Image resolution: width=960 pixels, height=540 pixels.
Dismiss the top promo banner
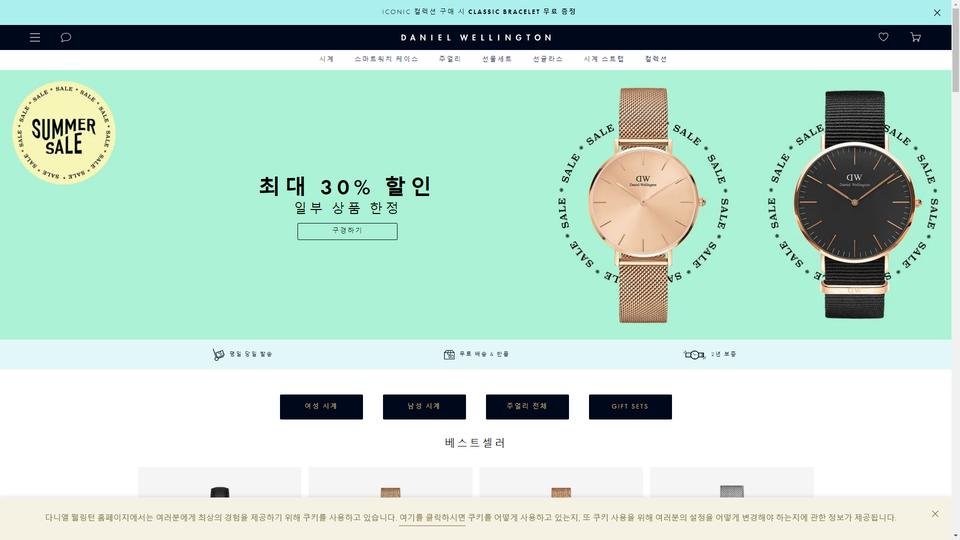pos(937,12)
